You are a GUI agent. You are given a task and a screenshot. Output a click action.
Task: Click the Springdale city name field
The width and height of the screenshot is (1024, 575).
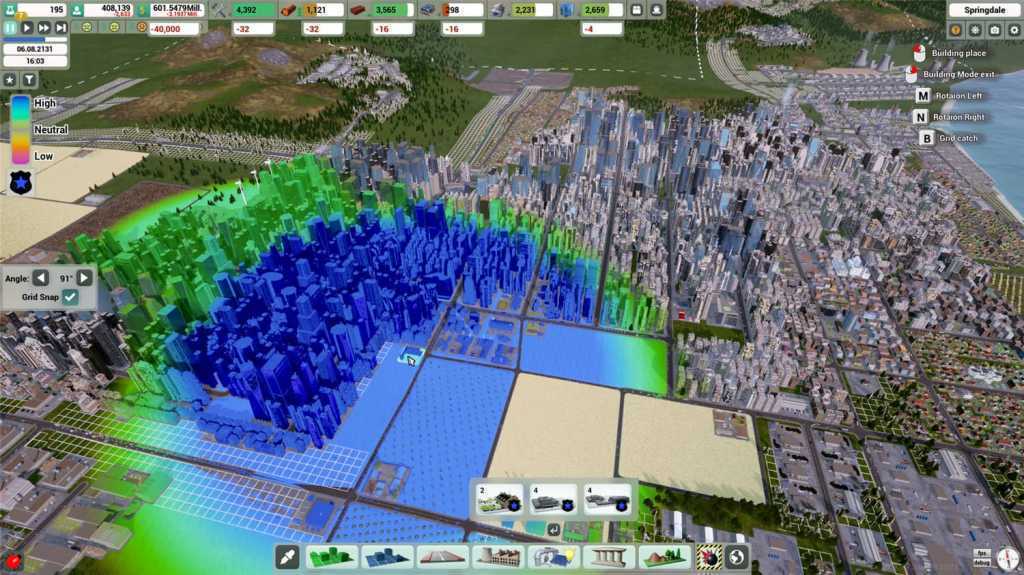click(x=976, y=10)
